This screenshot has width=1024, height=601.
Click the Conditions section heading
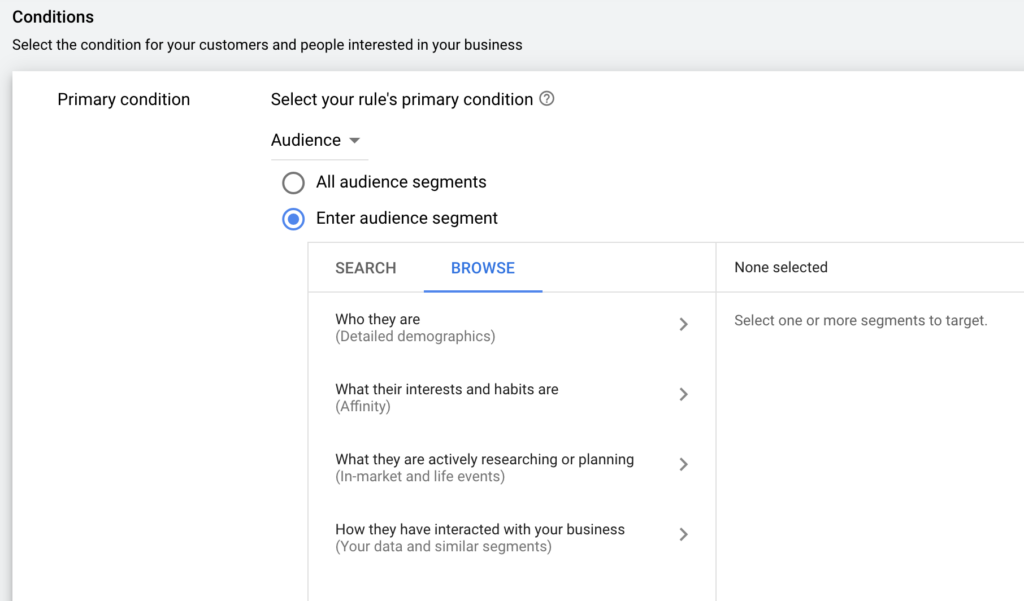tap(53, 17)
